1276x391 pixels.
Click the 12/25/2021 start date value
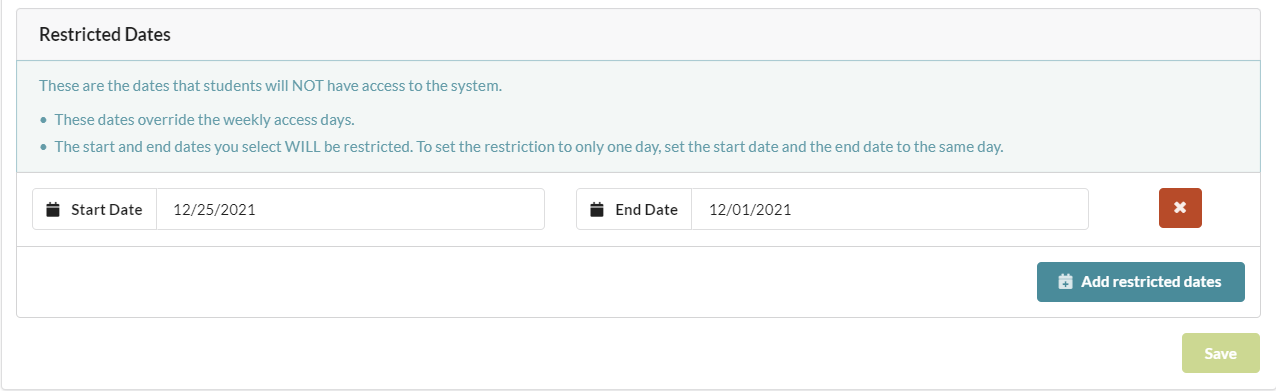215,210
